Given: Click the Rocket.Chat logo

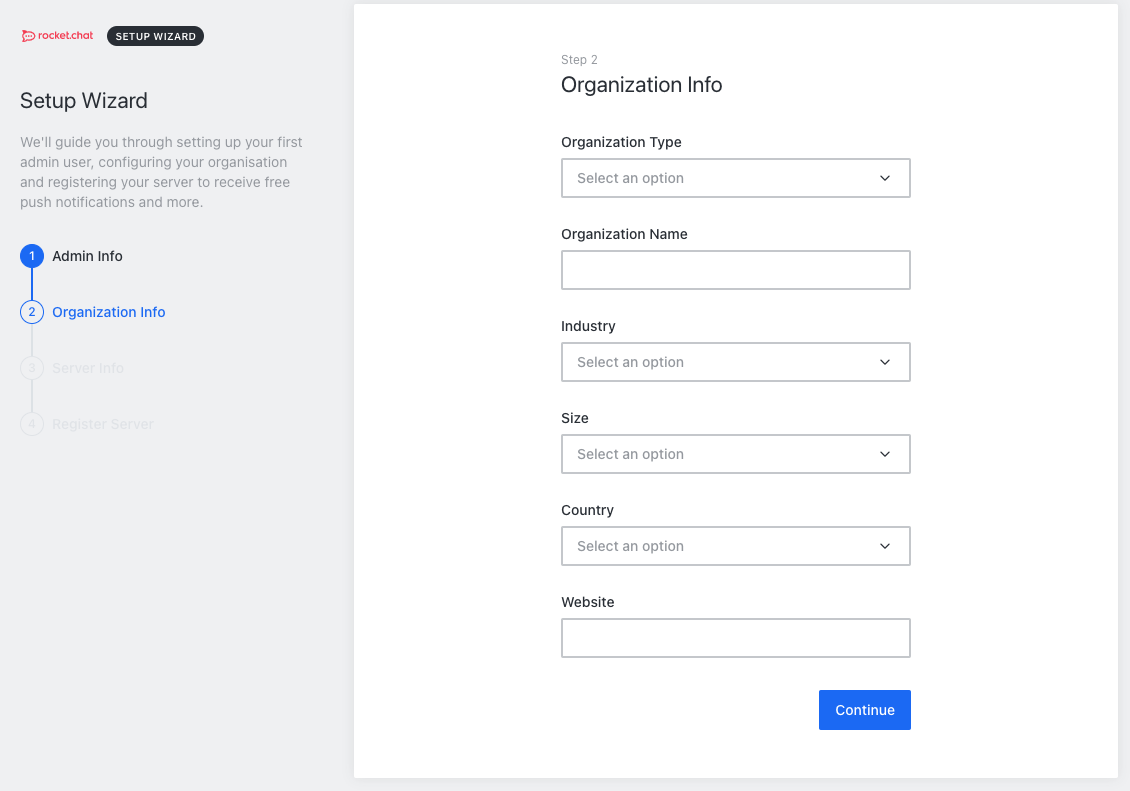Looking at the screenshot, I should (57, 36).
